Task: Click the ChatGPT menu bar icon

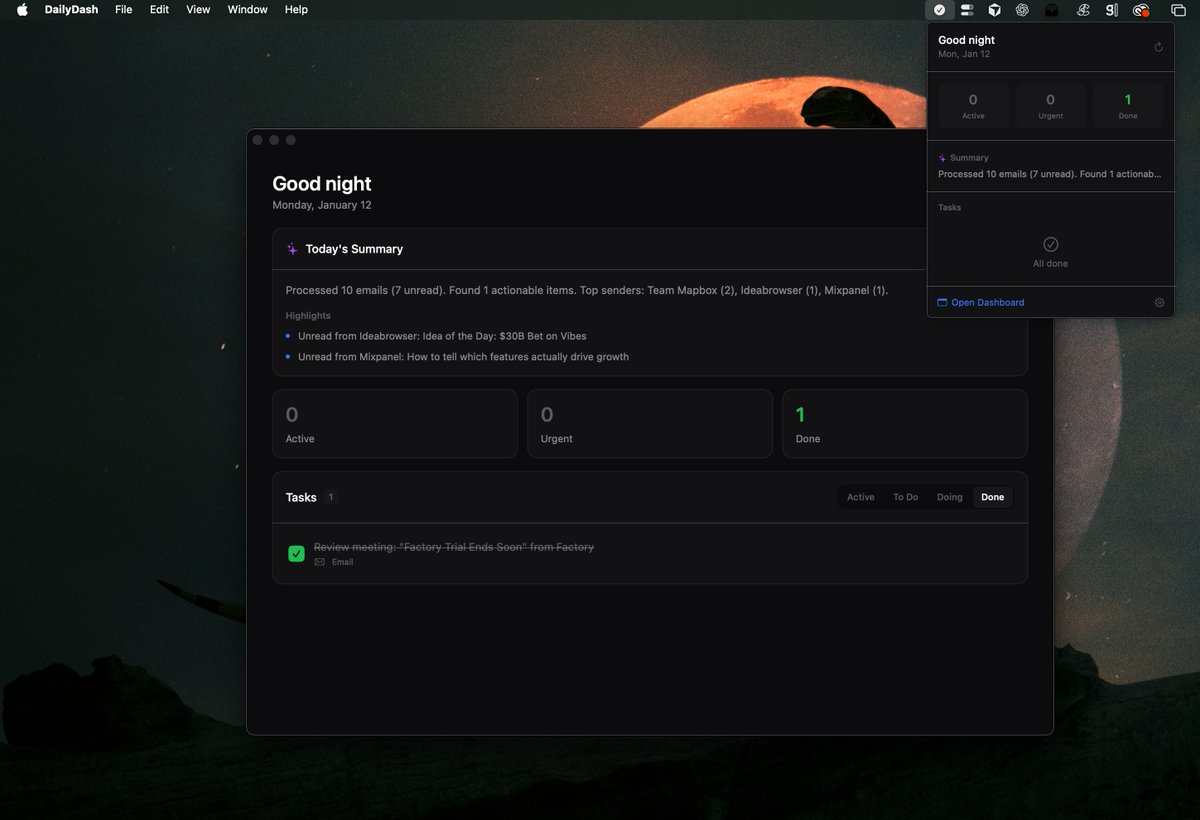Action: [1022, 9]
